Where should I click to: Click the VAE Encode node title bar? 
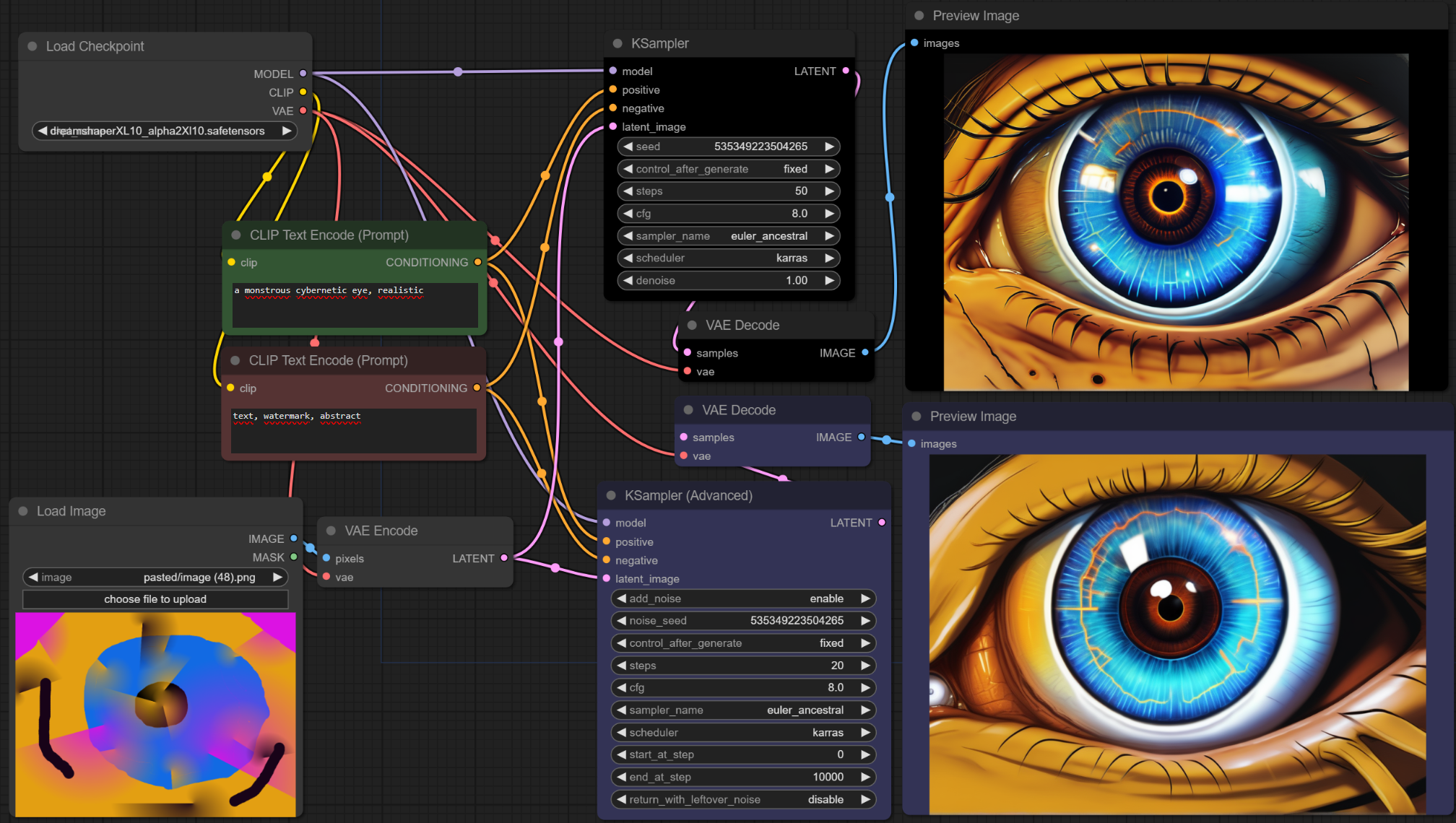[x=381, y=531]
